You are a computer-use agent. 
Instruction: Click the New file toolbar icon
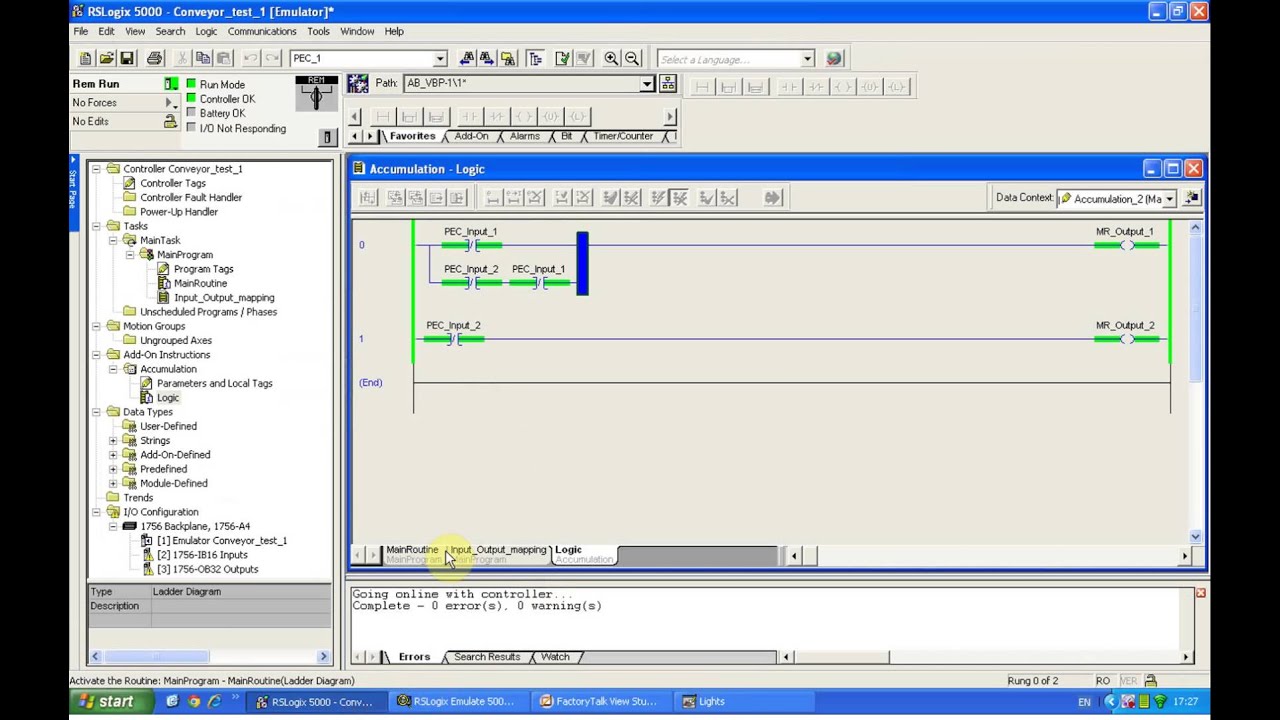tap(86, 59)
